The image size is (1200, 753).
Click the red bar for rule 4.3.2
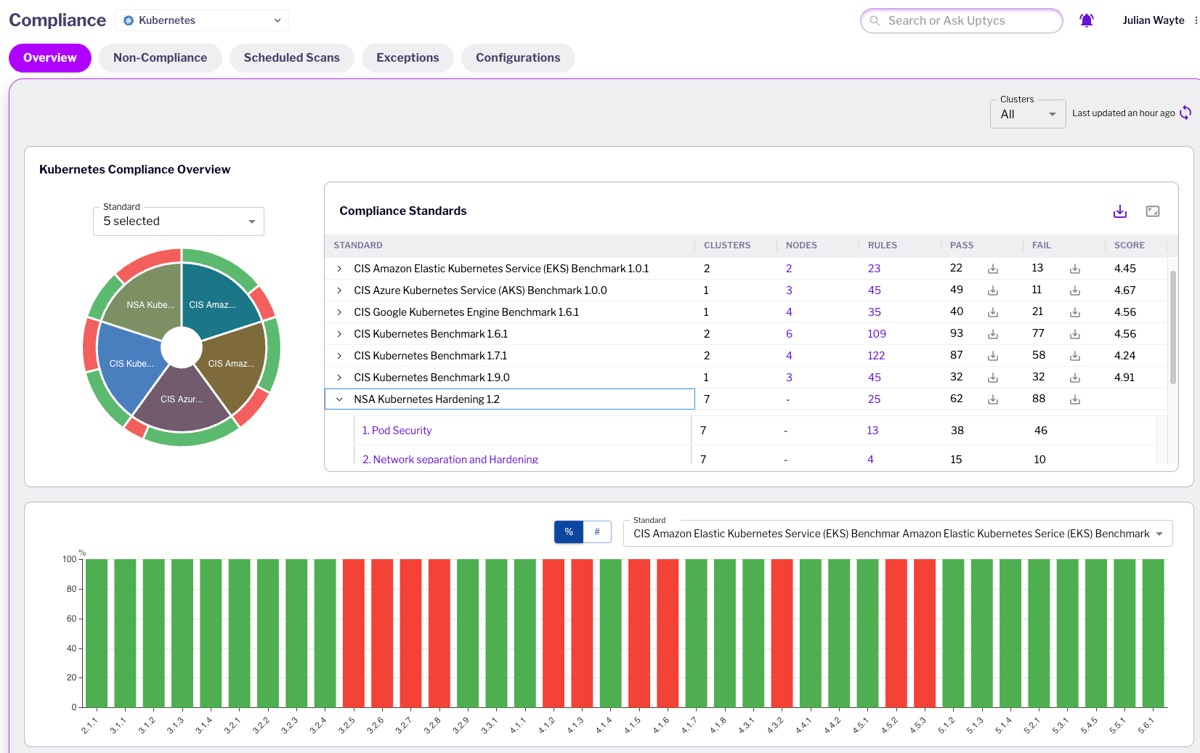pyautogui.click(x=782, y=633)
